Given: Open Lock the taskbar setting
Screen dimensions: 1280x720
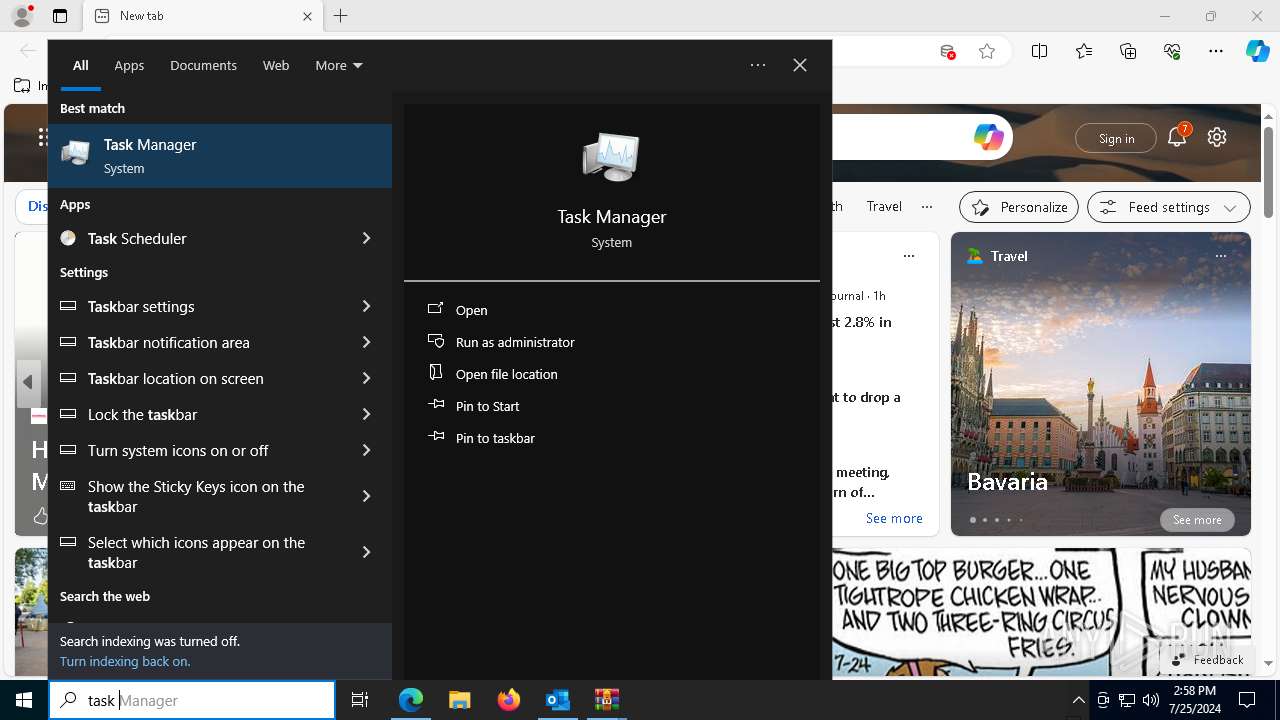Looking at the screenshot, I should 195,414.
